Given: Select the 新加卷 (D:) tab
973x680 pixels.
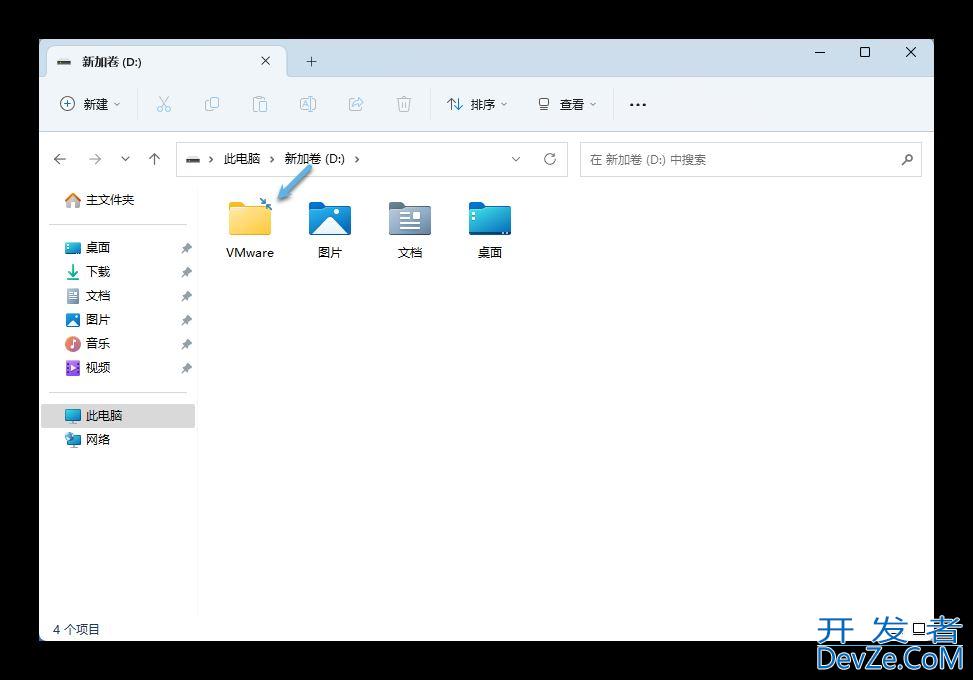Looking at the screenshot, I should point(166,61).
